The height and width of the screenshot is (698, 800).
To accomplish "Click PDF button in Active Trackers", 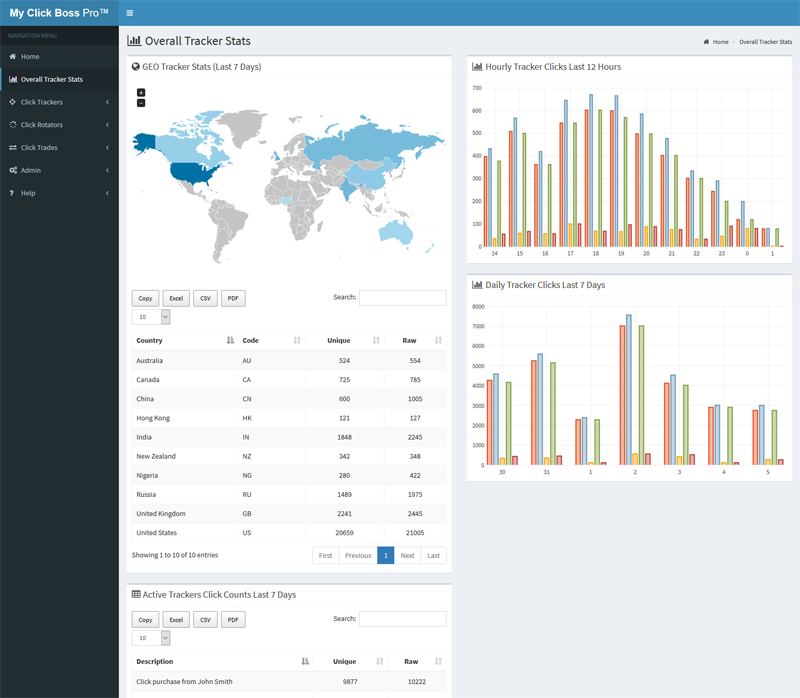I will pyautogui.click(x=233, y=620).
